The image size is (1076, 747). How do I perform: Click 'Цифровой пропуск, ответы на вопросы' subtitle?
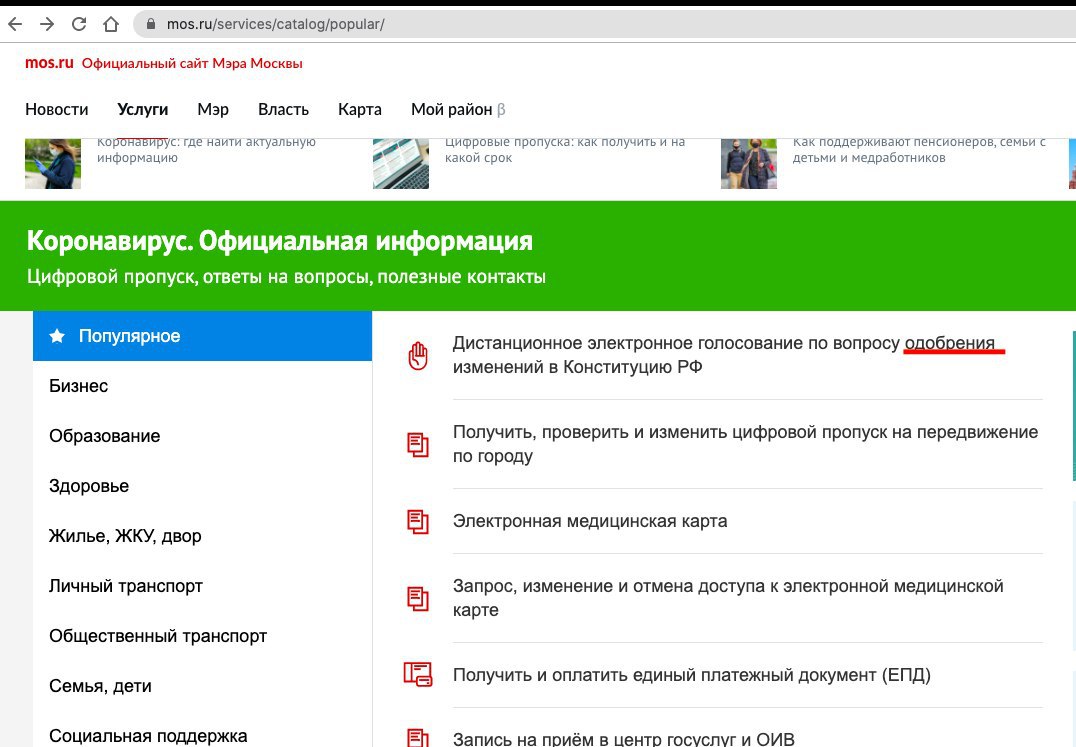tap(286, 277)
